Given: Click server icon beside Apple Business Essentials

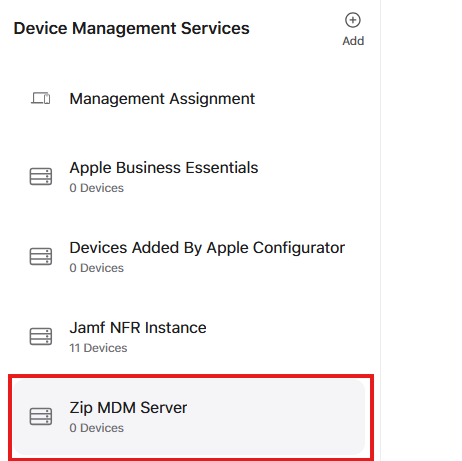Looking at the screenshot, I should [41, 176].
